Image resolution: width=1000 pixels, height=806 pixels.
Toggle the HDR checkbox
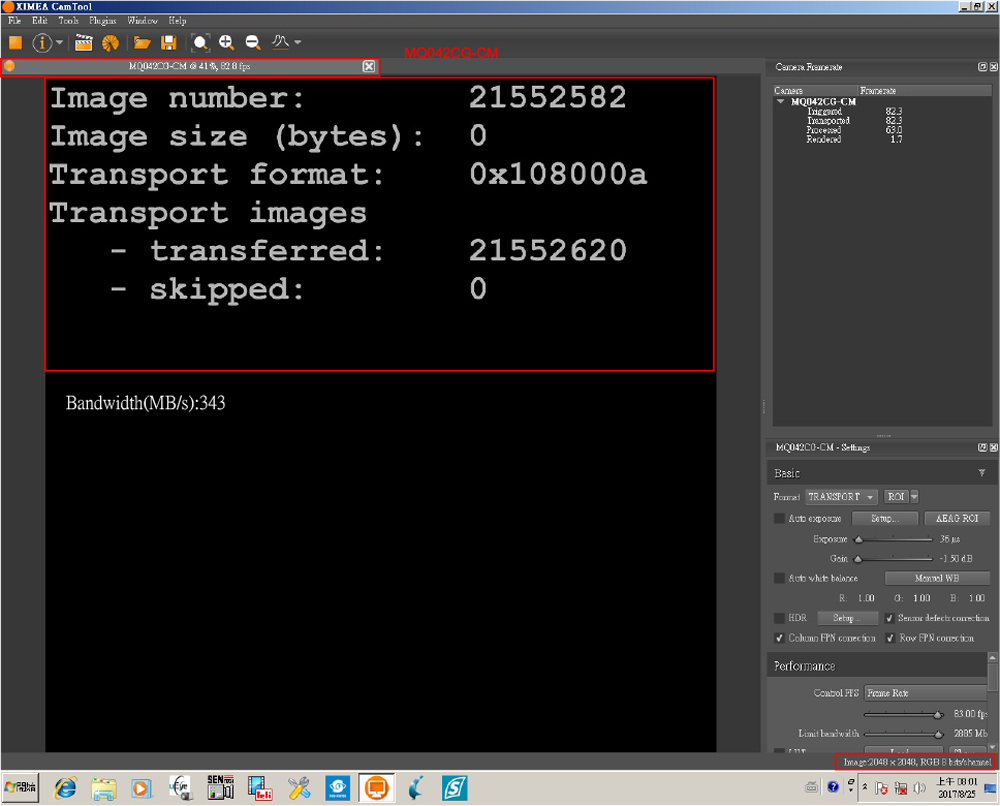779,618
